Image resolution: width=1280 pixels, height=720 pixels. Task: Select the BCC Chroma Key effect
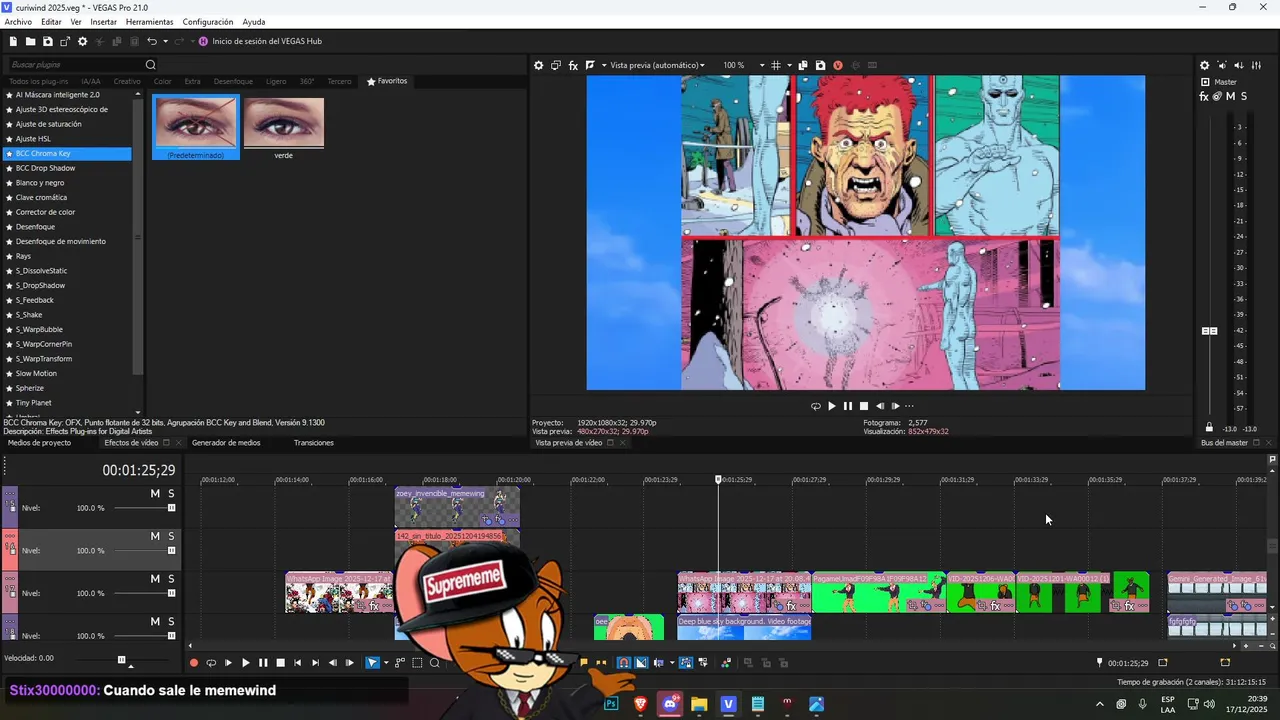[67, 154]
